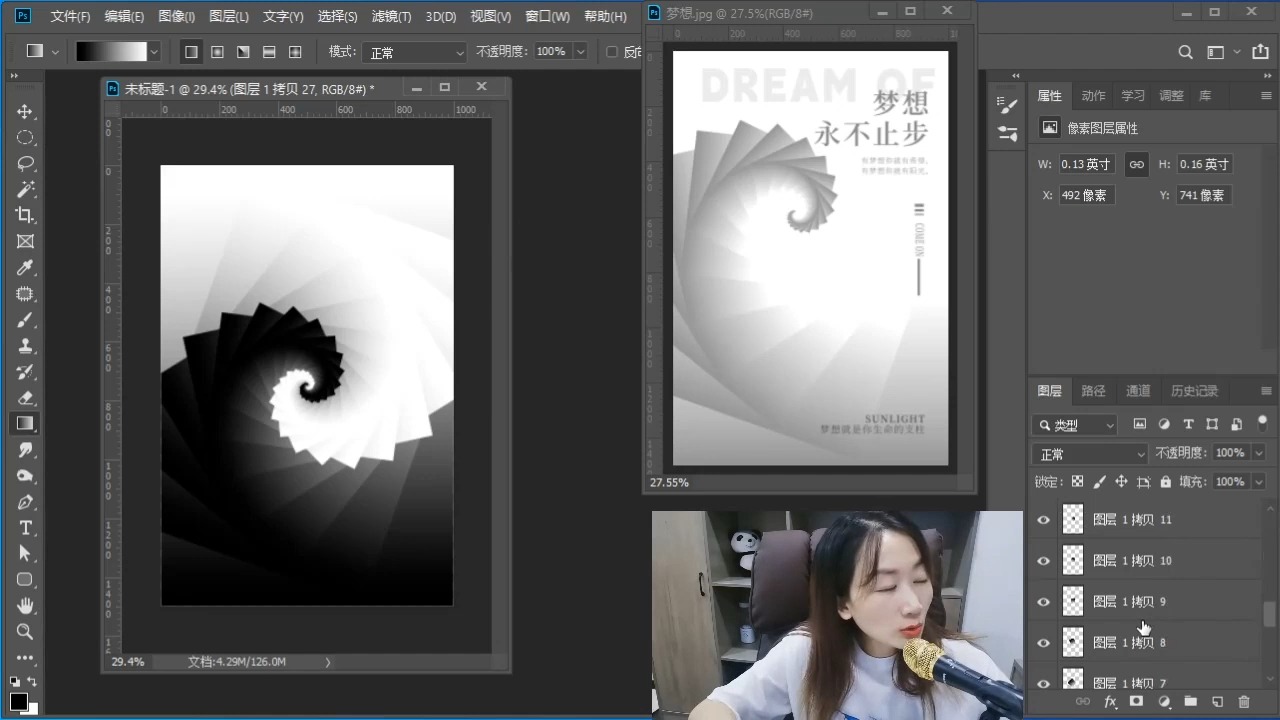1280x720 pixels.
Task: Open layer blend mode 正常 dropdown
Action: click(1091, 454)
